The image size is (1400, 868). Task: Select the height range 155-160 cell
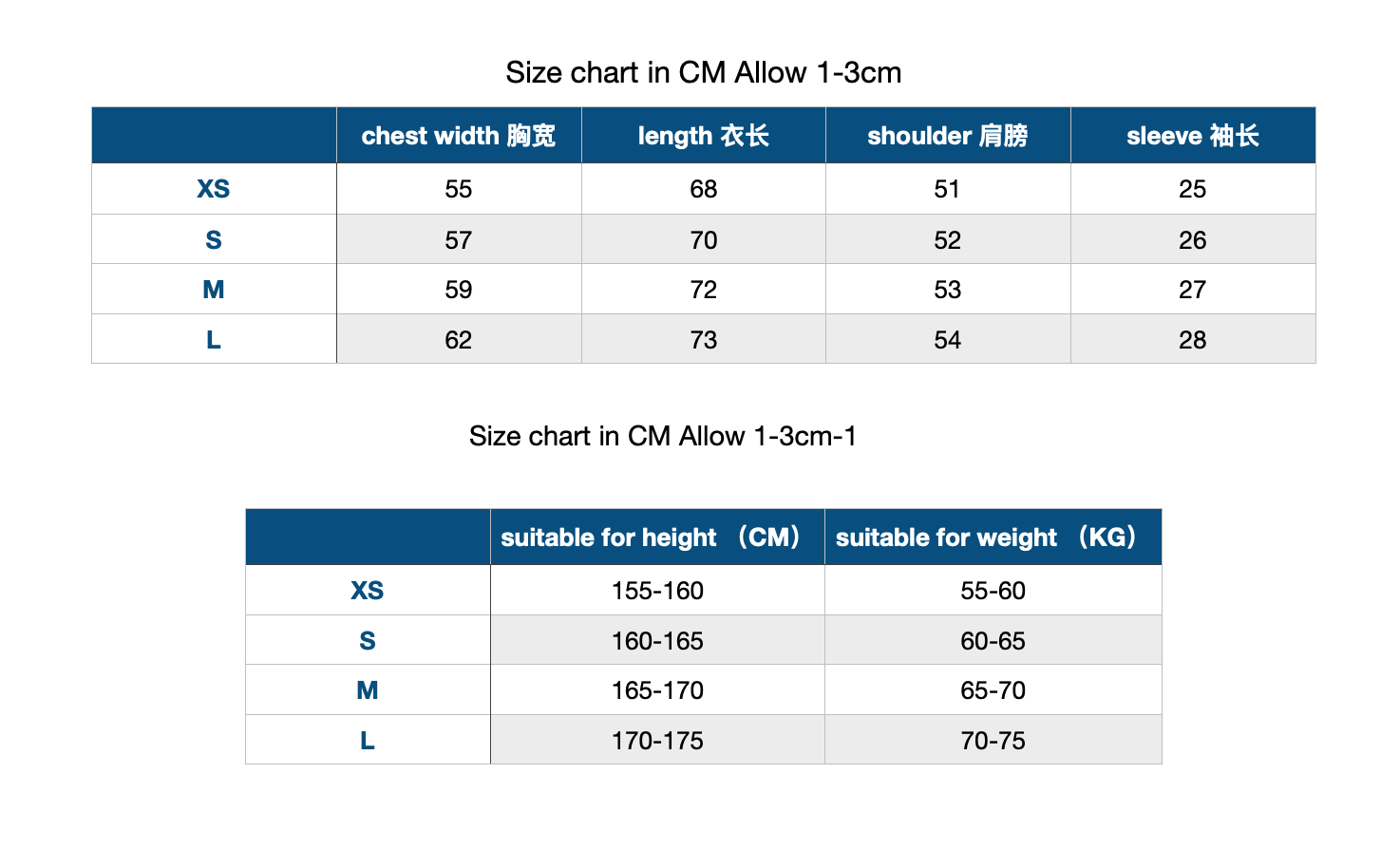[657, 591]
